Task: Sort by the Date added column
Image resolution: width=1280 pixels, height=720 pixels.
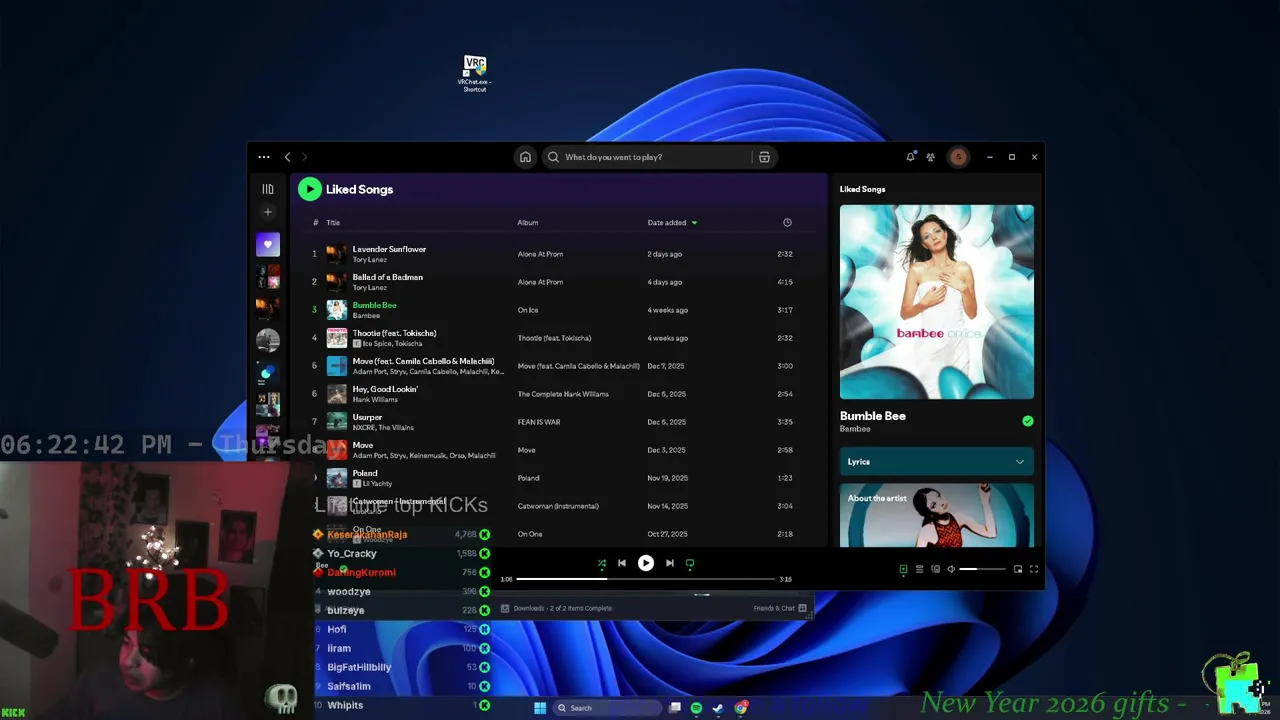Action: 672,223
